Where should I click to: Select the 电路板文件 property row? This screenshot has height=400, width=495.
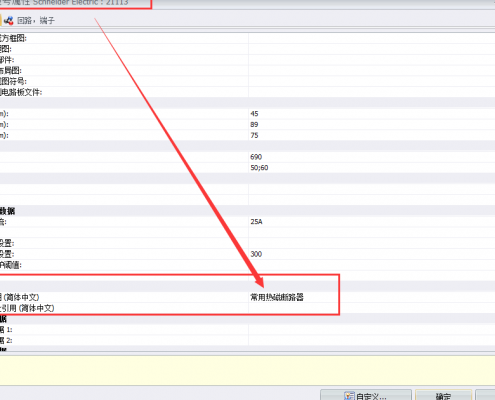(247, 92)
